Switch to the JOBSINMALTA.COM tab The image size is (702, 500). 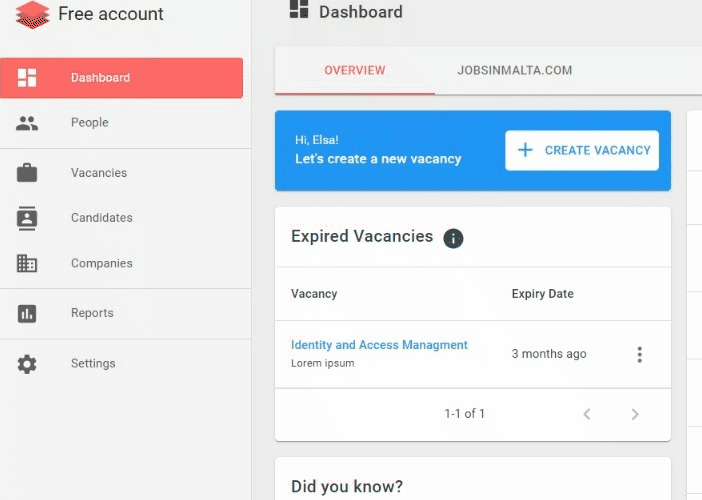(x=514, y=70)
